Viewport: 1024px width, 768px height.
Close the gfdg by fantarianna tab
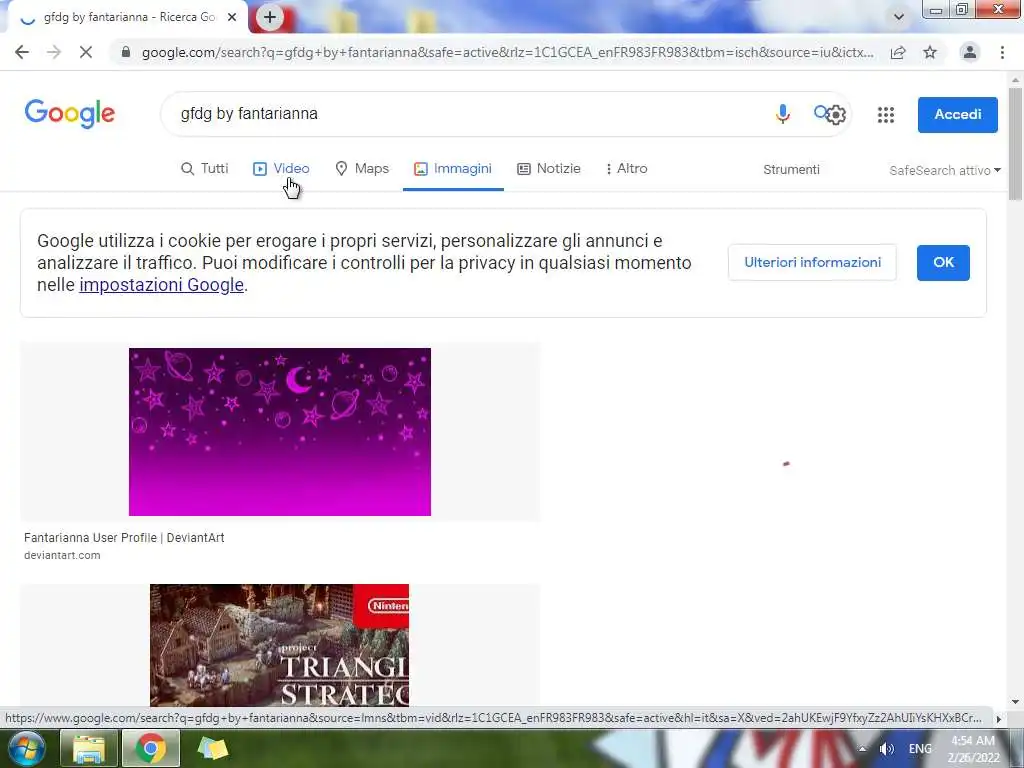232,18
